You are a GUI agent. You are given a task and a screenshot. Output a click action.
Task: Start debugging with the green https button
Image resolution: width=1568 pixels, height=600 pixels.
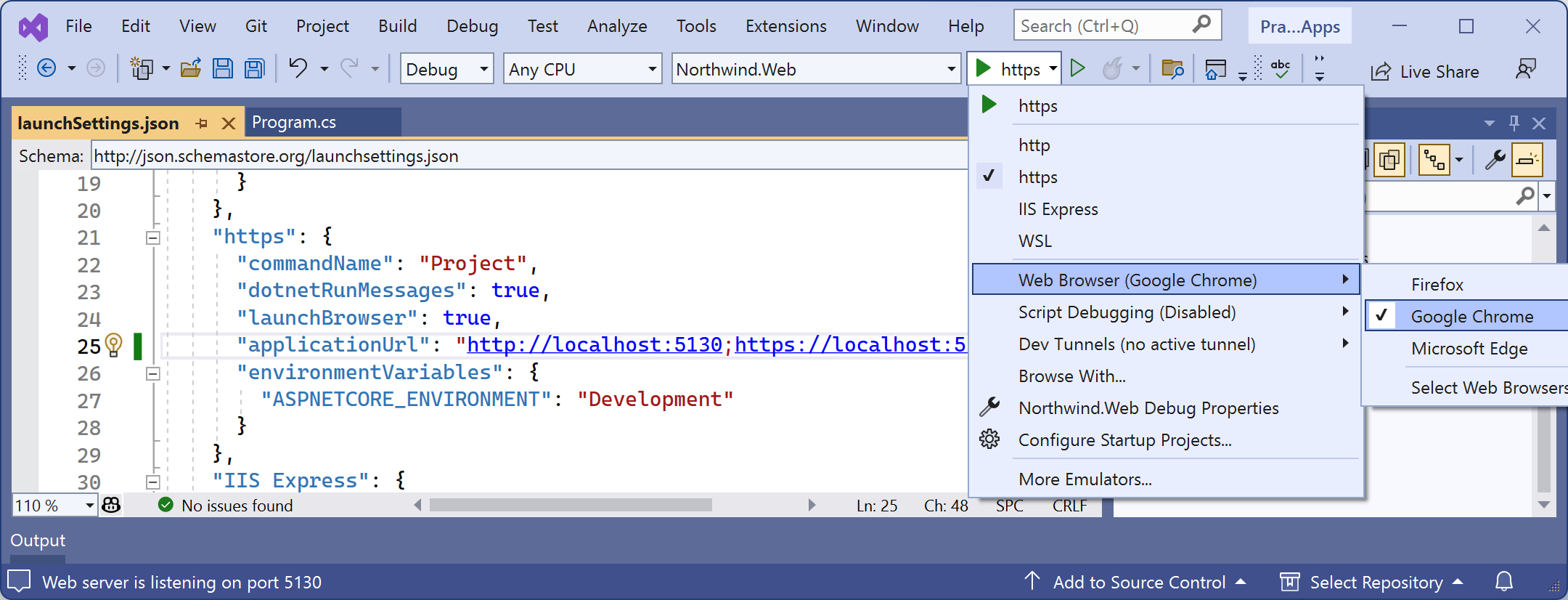point(1007,68)
